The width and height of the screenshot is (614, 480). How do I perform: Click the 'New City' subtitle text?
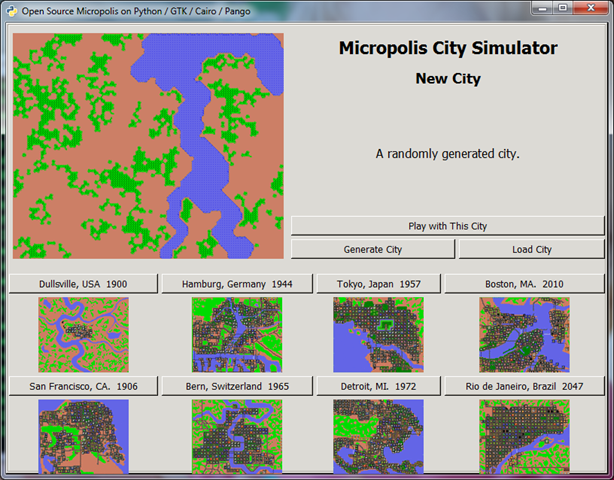pos(448,79)
